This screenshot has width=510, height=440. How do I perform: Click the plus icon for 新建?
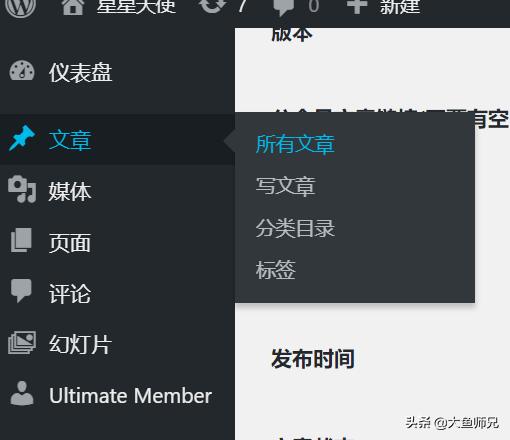pos(357,5)
